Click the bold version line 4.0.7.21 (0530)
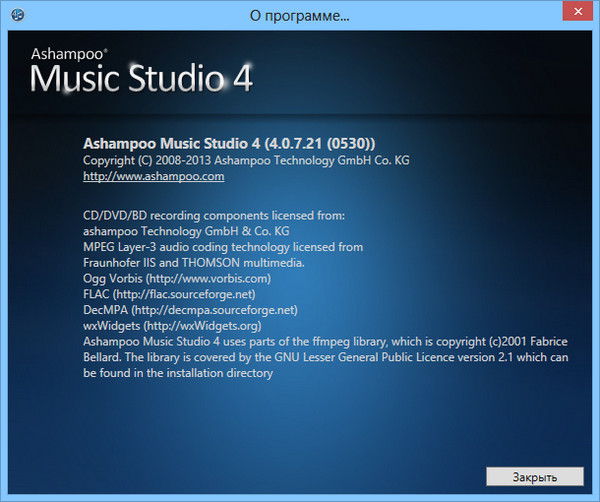Screen dimensions: 600x502 click(x=229, y=144)
